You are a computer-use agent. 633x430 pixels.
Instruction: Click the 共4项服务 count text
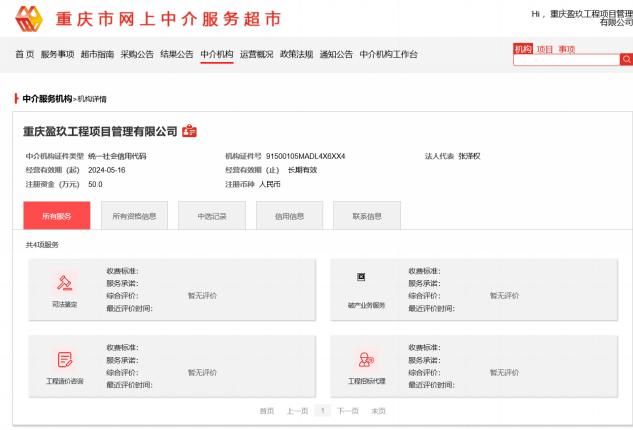click(x=42, y=245)
